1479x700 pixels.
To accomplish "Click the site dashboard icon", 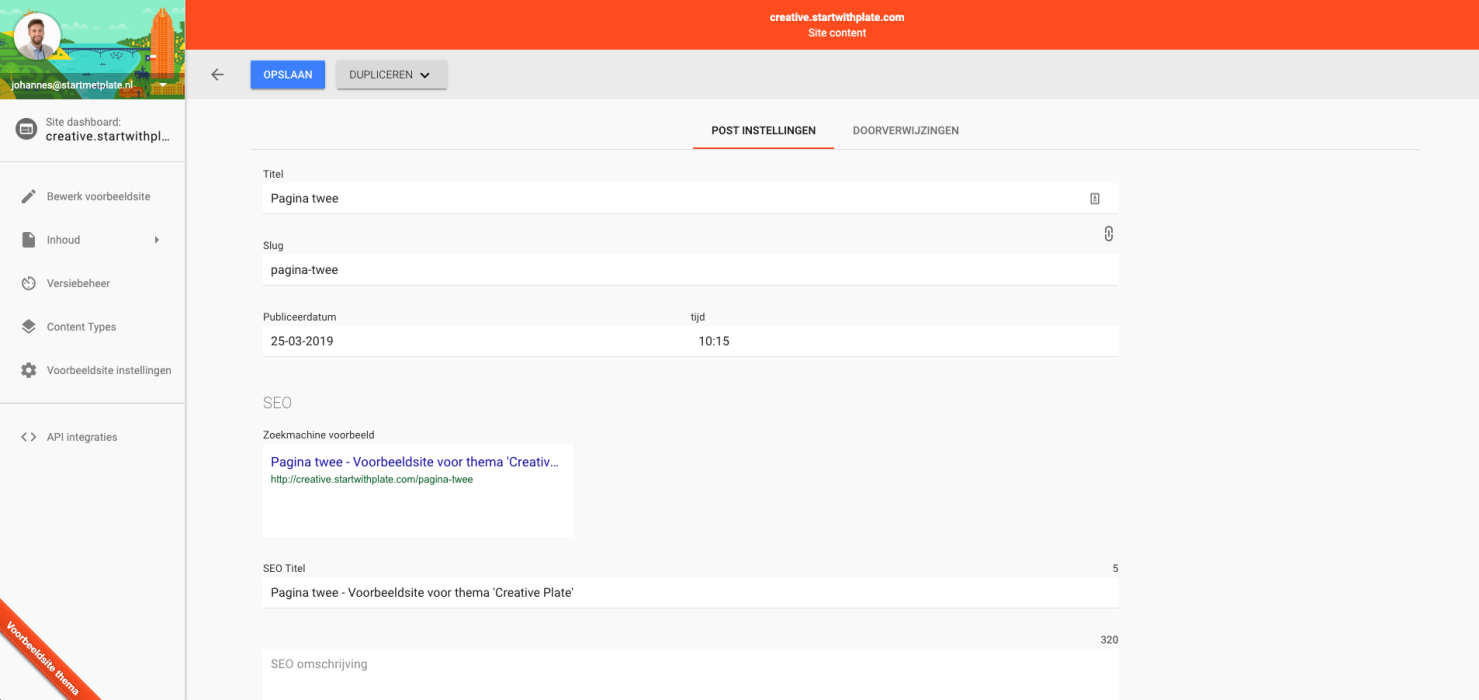I will coord(26,129).
